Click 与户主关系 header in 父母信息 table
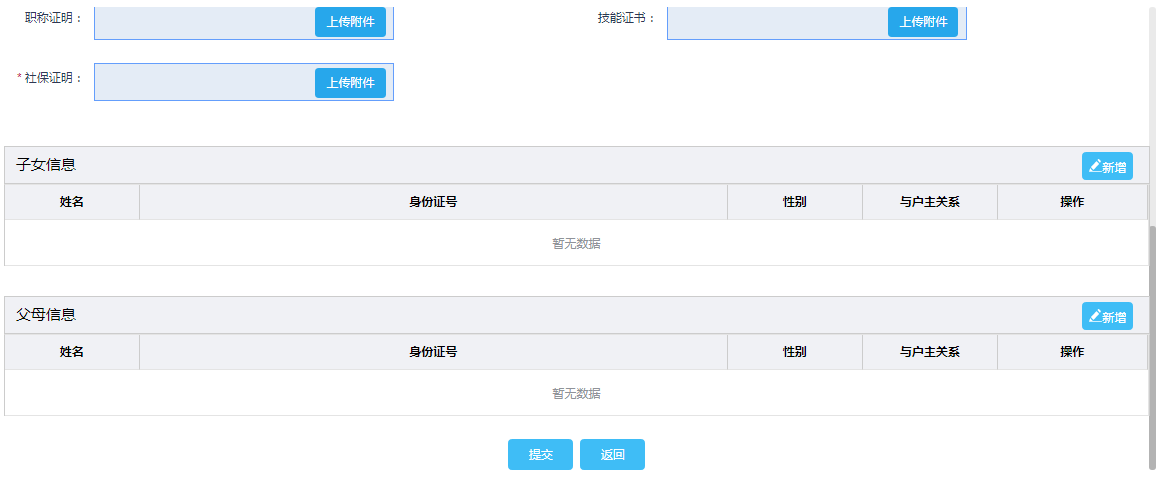Screen dimensions: 1164x482 929,352
